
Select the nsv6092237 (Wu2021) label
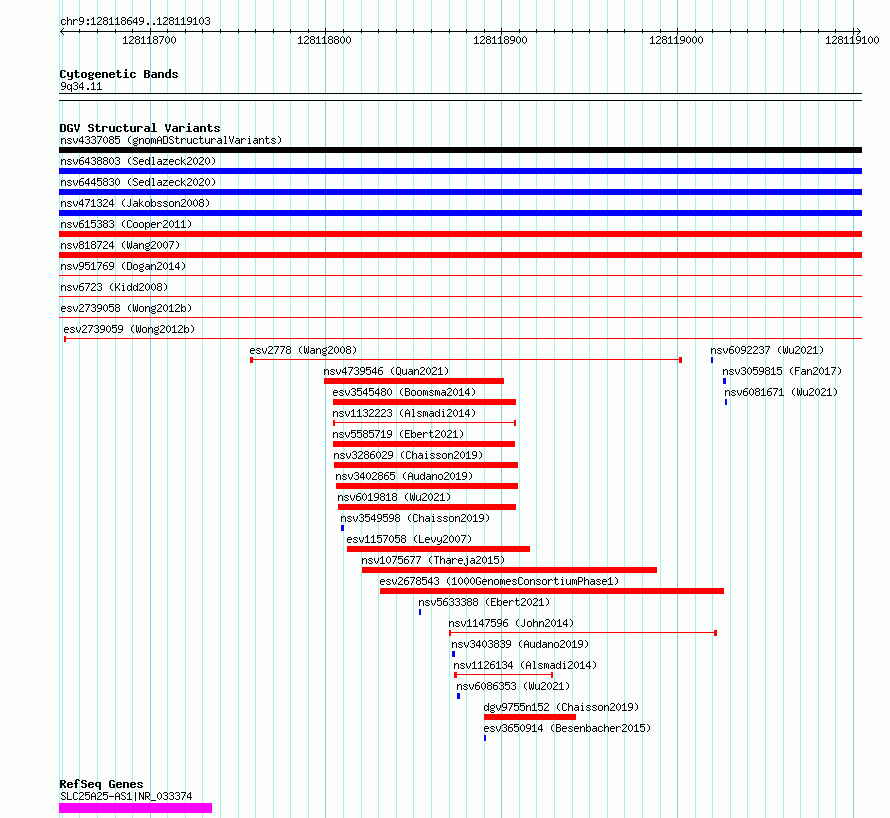click(x=767, y=350)
